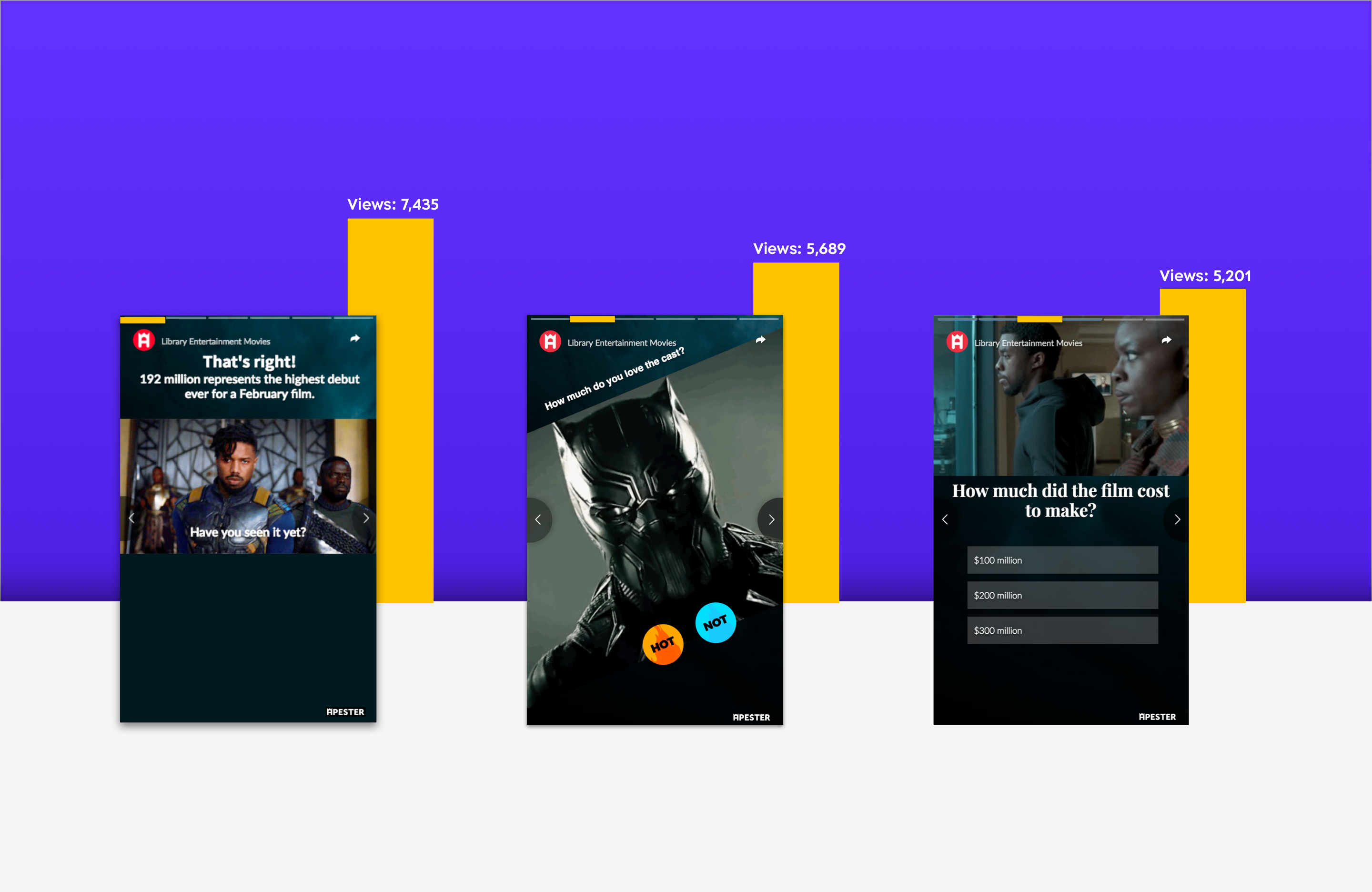Click the share arrow on the Black Panther card
Viewport: 1372px width, 892px height.
pos(760,340)
